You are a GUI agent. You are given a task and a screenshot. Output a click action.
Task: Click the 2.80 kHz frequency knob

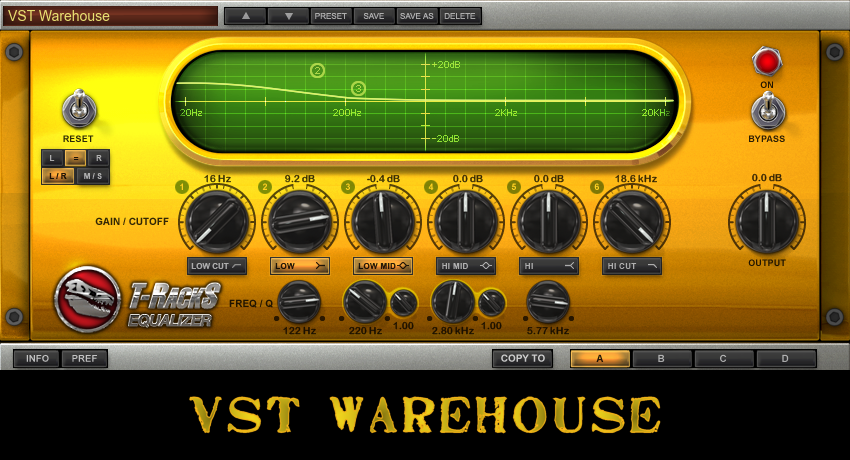(x=453, y=302)
